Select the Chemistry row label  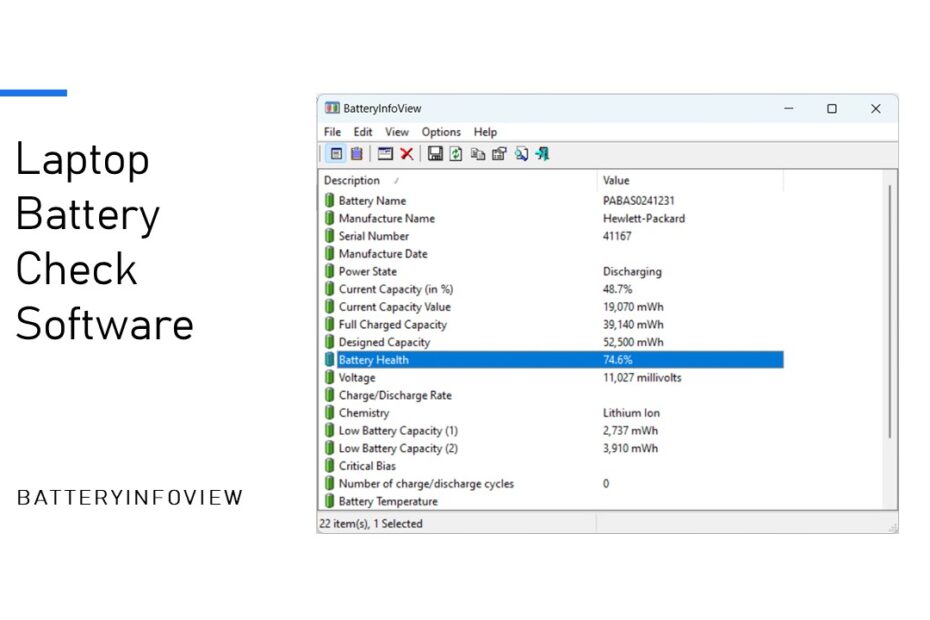[x=364, y=413]
